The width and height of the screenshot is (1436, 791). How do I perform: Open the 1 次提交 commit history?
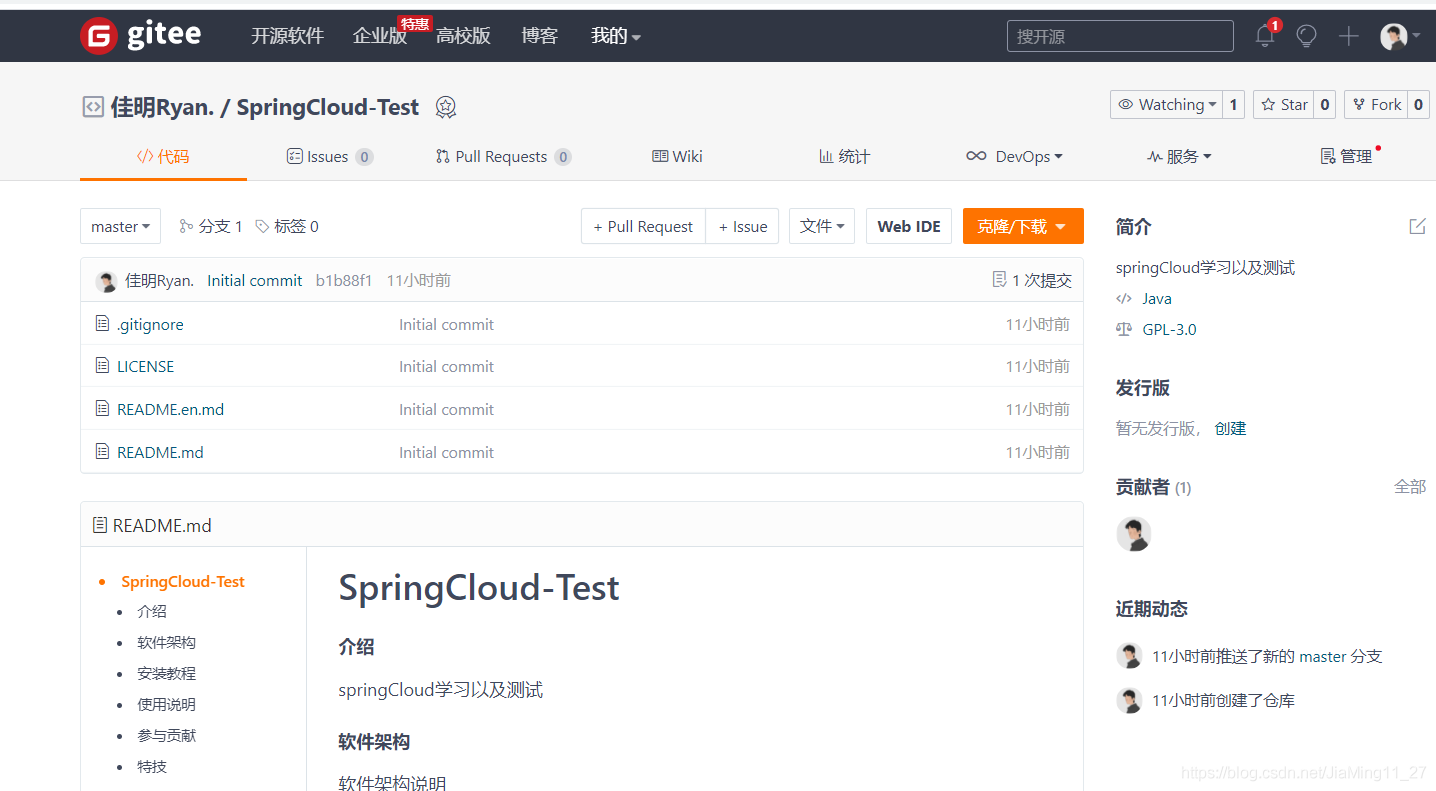1031,280
